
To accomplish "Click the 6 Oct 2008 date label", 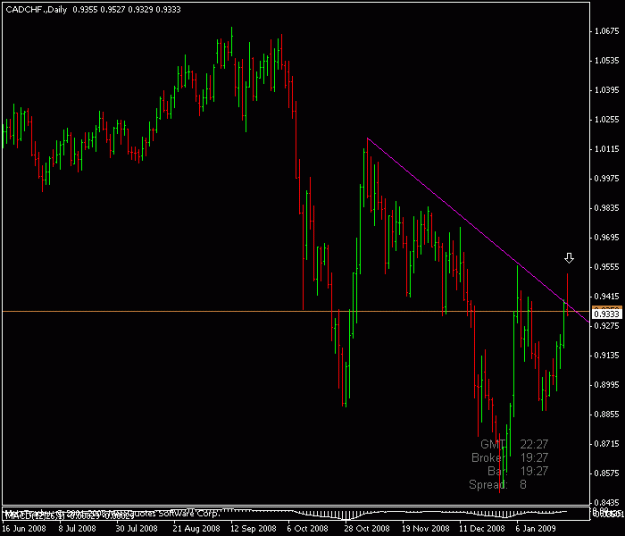I will 307,529.
